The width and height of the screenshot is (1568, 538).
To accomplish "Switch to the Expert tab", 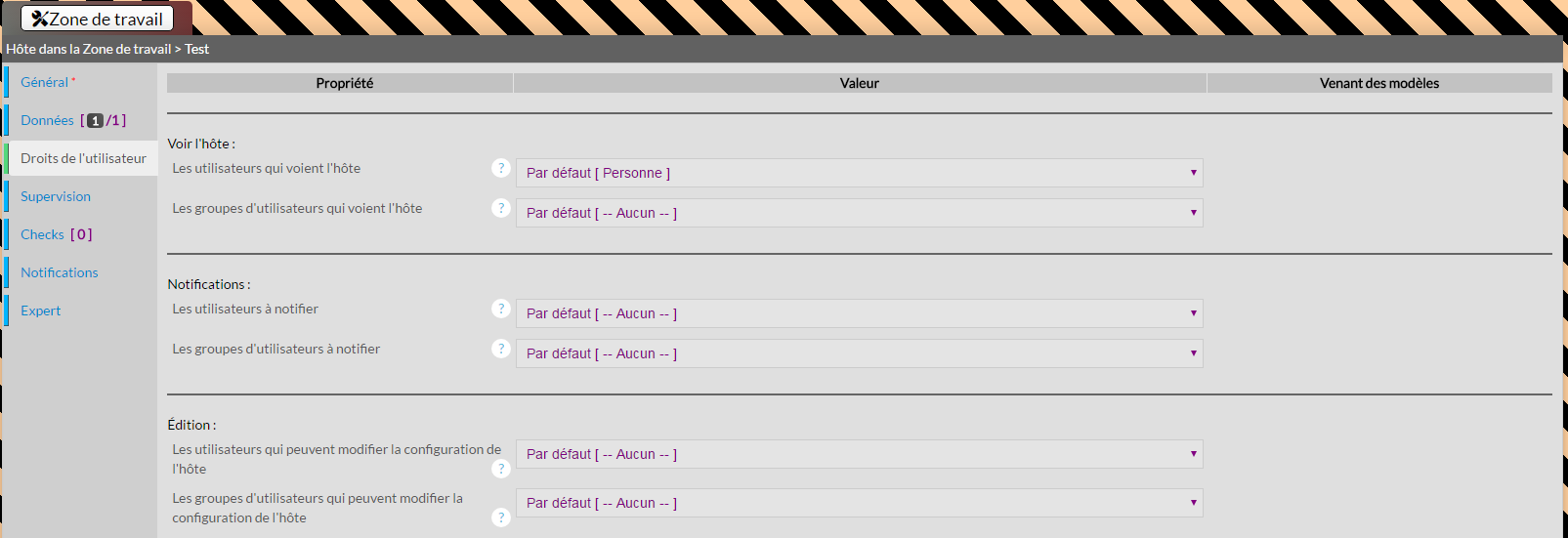I will click(41, 310).
